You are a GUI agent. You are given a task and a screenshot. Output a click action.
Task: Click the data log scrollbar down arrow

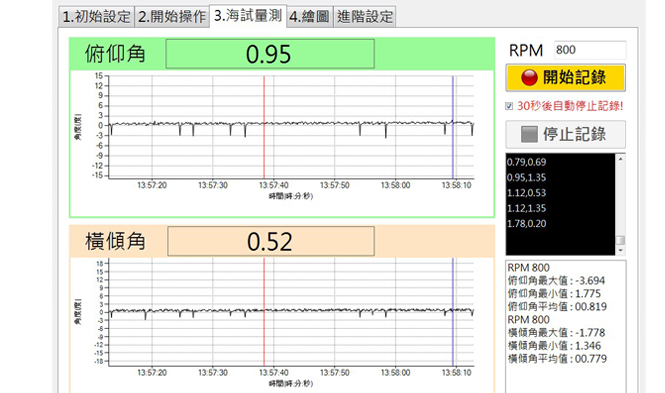[x=620, y=251]
